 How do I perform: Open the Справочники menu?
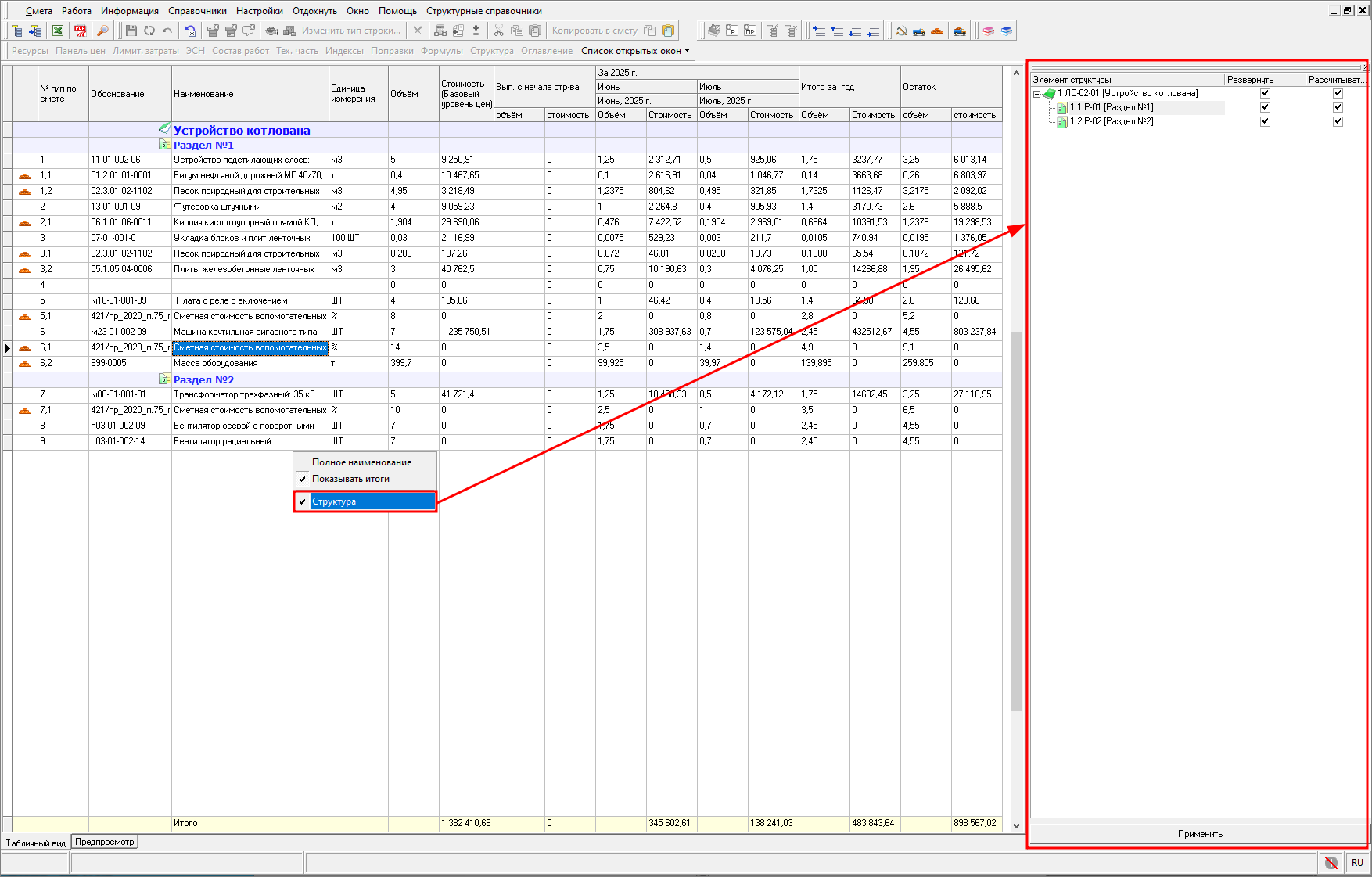click(197, 11)
